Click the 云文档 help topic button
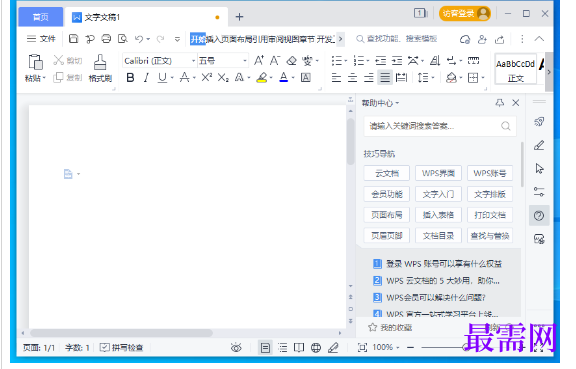 click(386, 173)
